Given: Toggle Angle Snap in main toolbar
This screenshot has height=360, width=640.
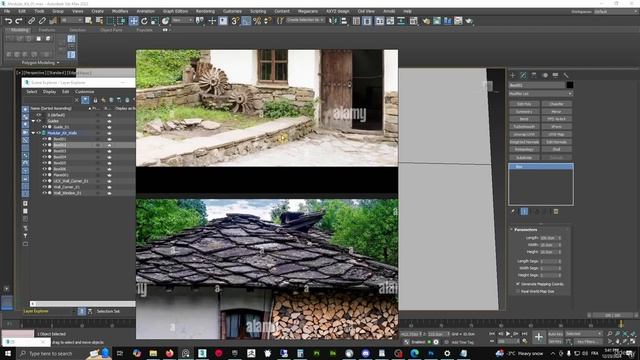Looking at the screenshot, I should [x=246, y=21].
